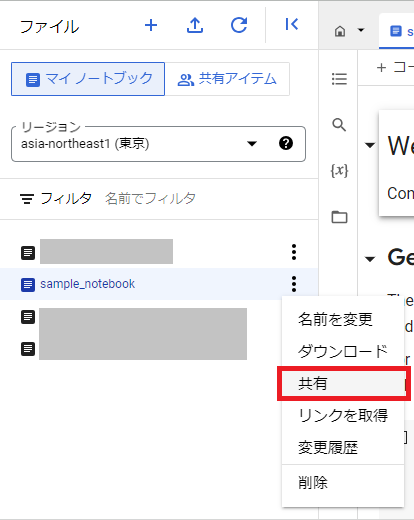Select 共有 from the context menu
Screen dimensions: 414x520
[x=343, y=383]
